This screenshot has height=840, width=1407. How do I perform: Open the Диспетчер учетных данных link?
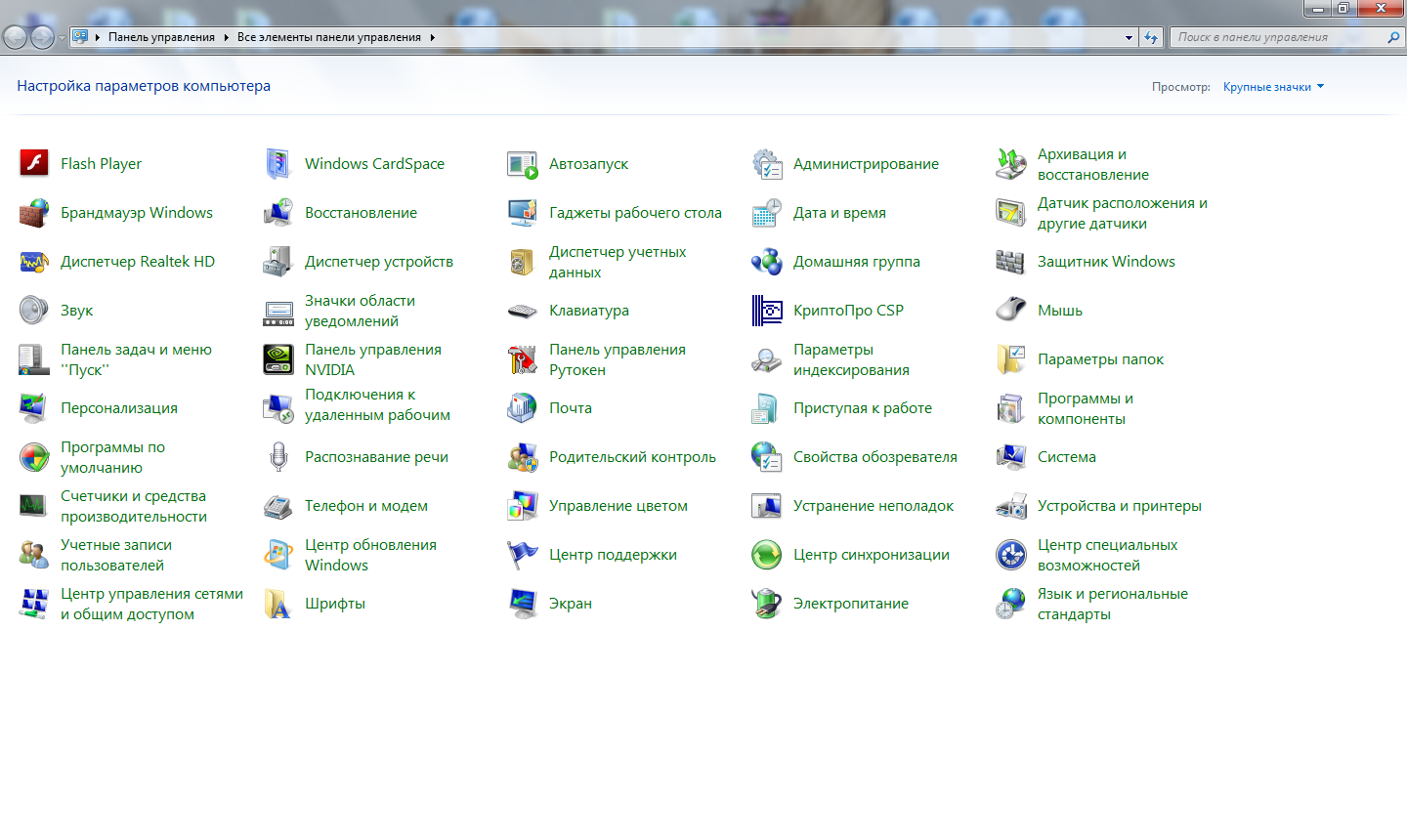[618, 262]
